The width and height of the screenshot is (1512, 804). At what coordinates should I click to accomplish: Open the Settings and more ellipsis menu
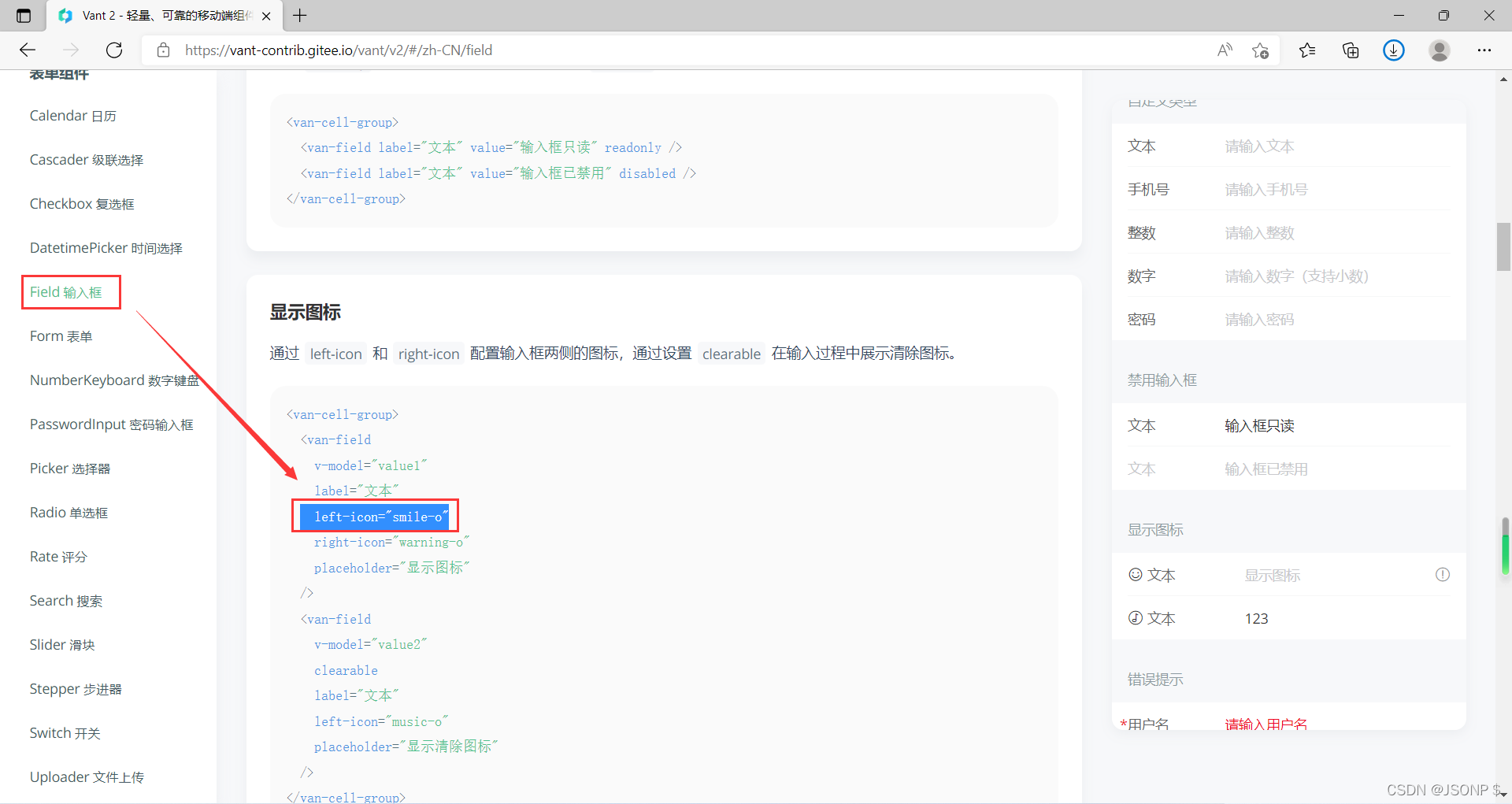(x=1485, y=50)
